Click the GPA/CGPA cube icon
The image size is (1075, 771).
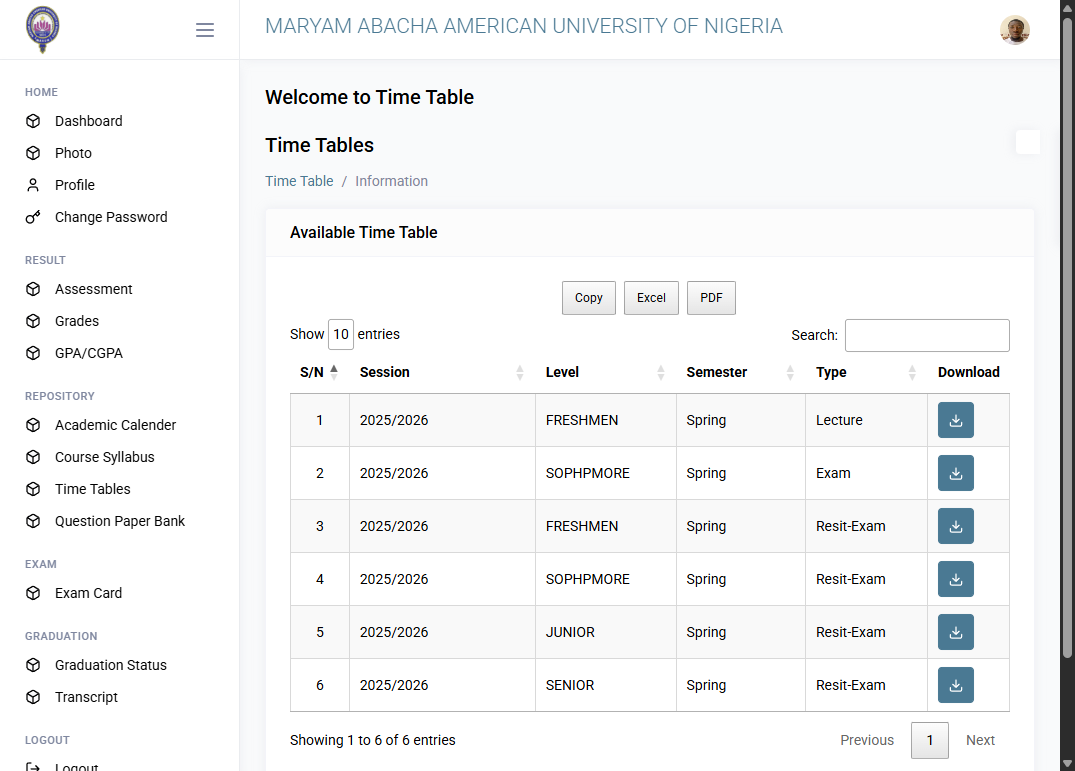(x=33, y=353)
